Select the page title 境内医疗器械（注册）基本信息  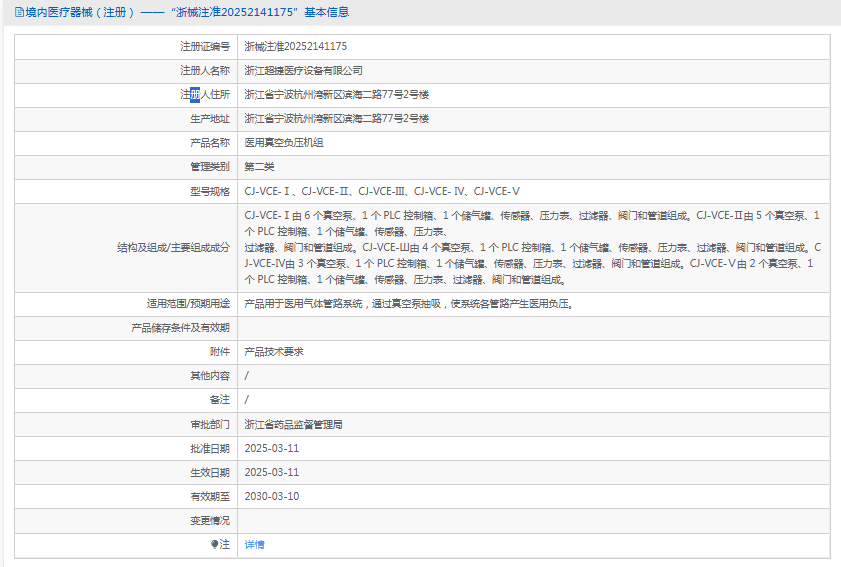[187, 12]
